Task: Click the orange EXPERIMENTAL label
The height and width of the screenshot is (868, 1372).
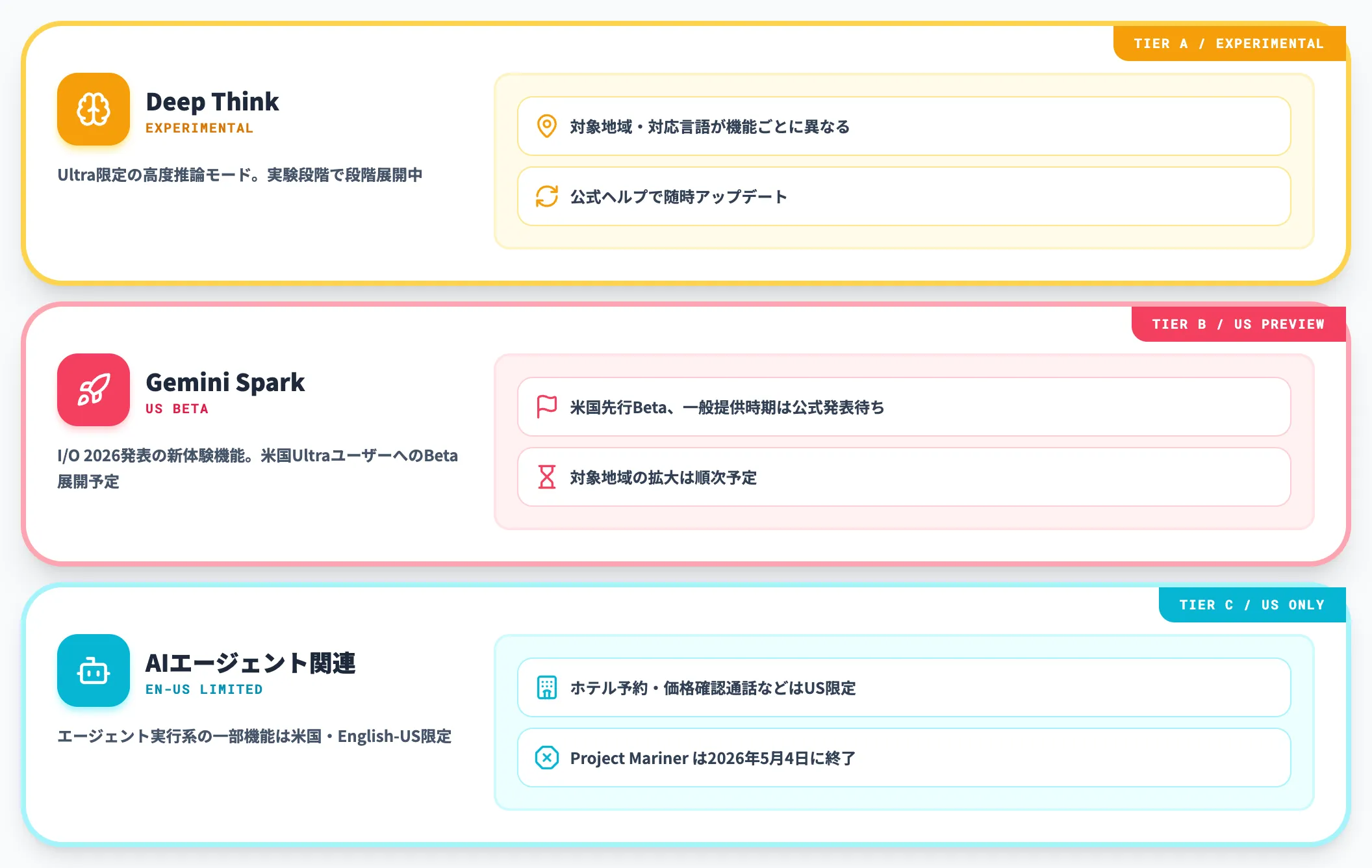Action: 199,128
